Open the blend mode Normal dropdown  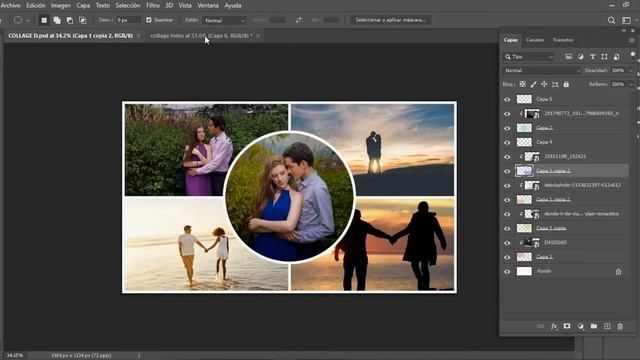coord(542,71)
